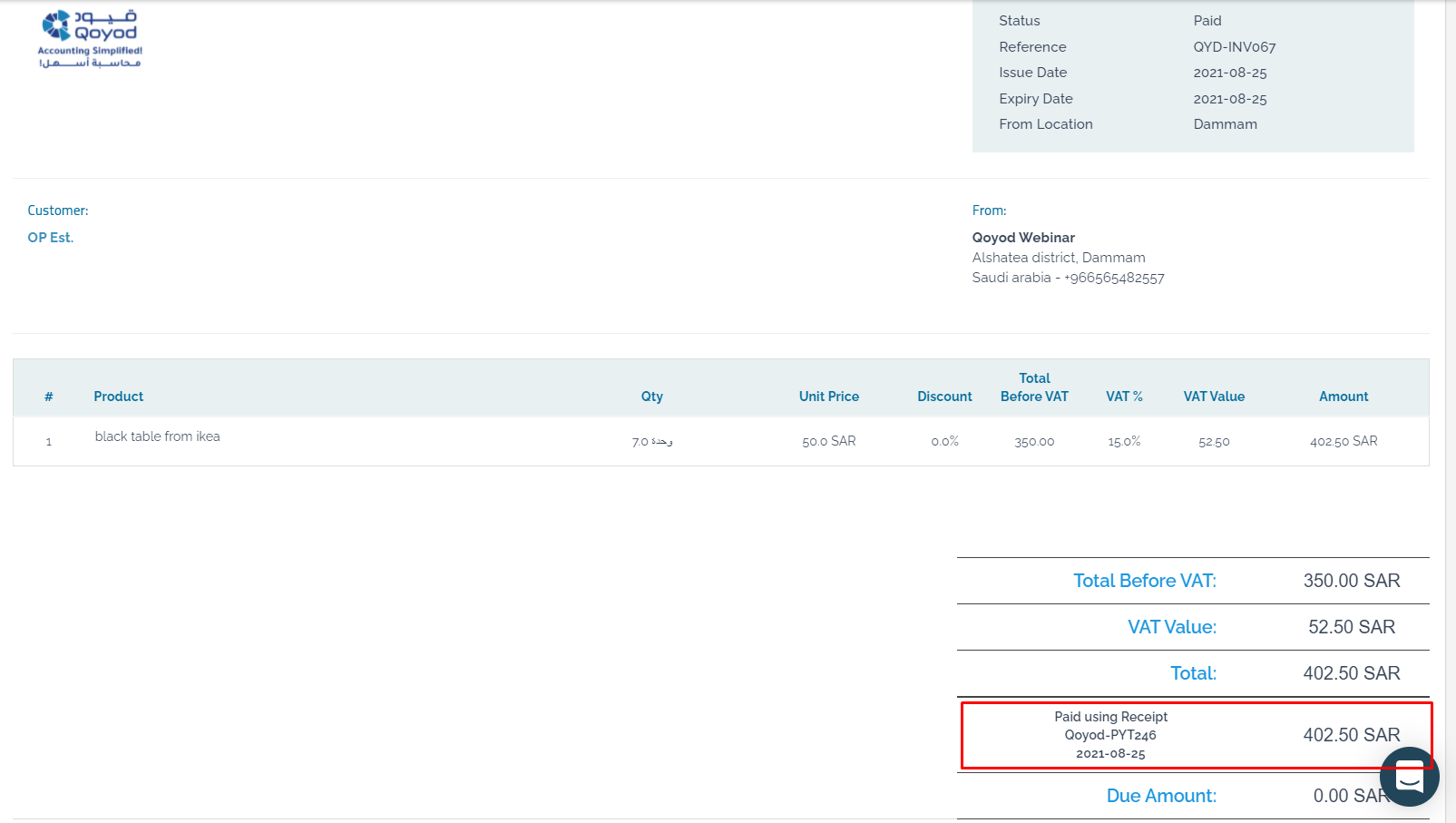This screenshot has width=1456, height=823.
Task: Click the Paid status value
Action: point(1207,21)
